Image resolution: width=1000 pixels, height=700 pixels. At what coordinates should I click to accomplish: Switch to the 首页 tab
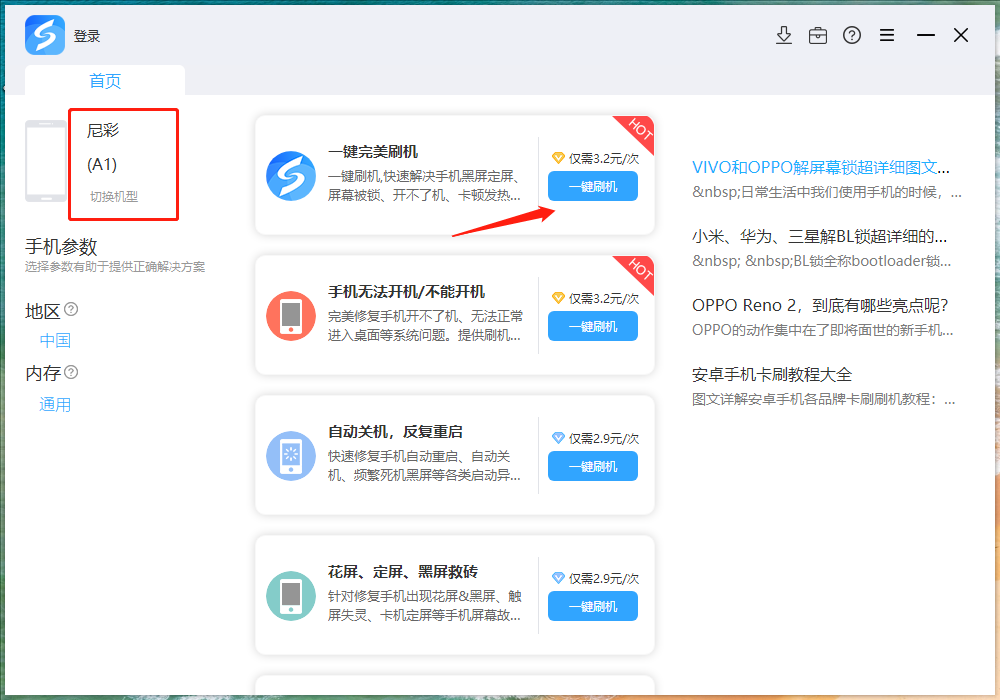click(x=105, y=81)
